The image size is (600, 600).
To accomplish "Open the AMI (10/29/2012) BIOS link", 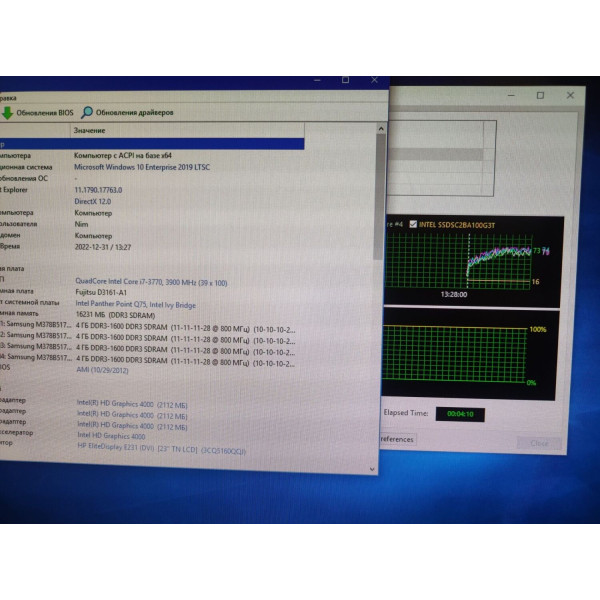I will (102, 370).
